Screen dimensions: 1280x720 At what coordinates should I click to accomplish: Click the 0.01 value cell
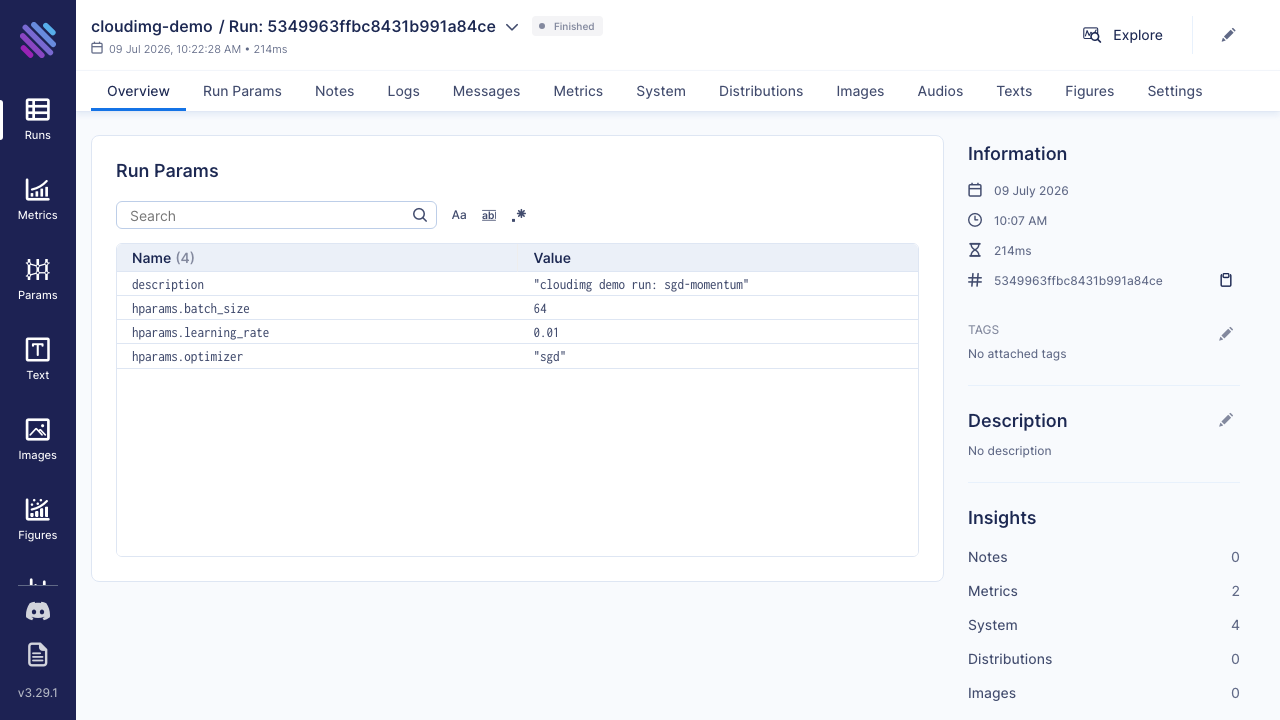[546, 333]
